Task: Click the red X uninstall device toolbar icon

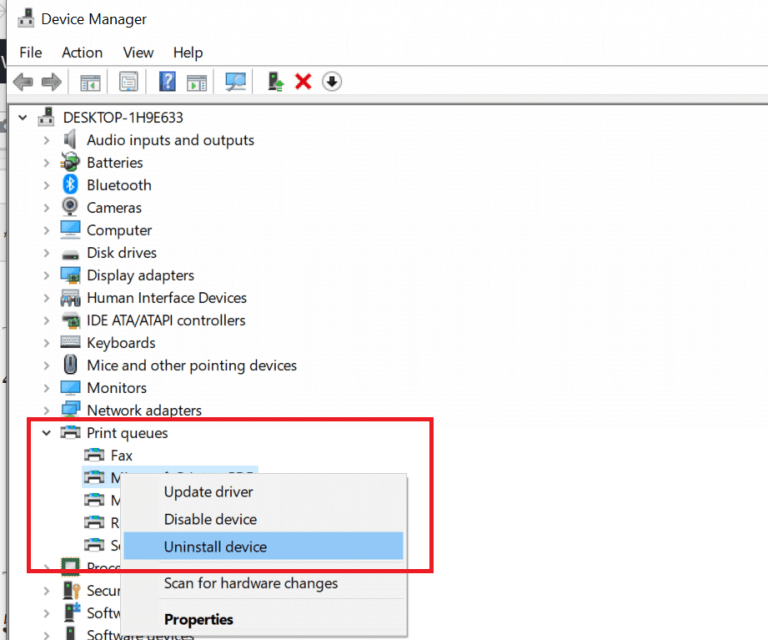Action: click(303, 82)
